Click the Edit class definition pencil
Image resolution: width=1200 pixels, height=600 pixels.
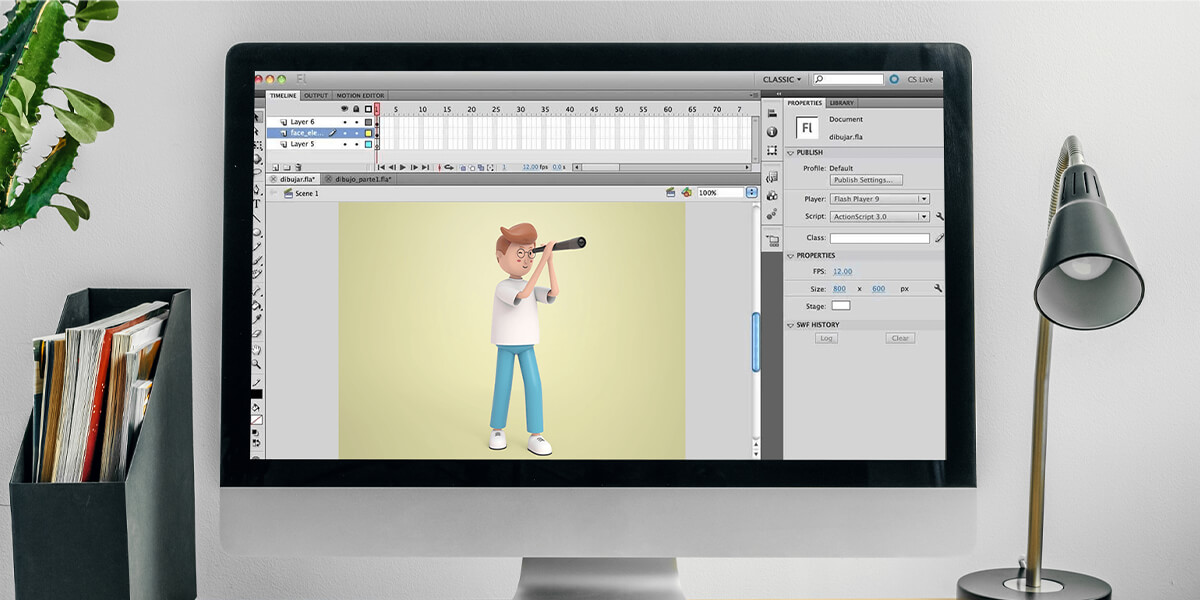click(939, 238)
